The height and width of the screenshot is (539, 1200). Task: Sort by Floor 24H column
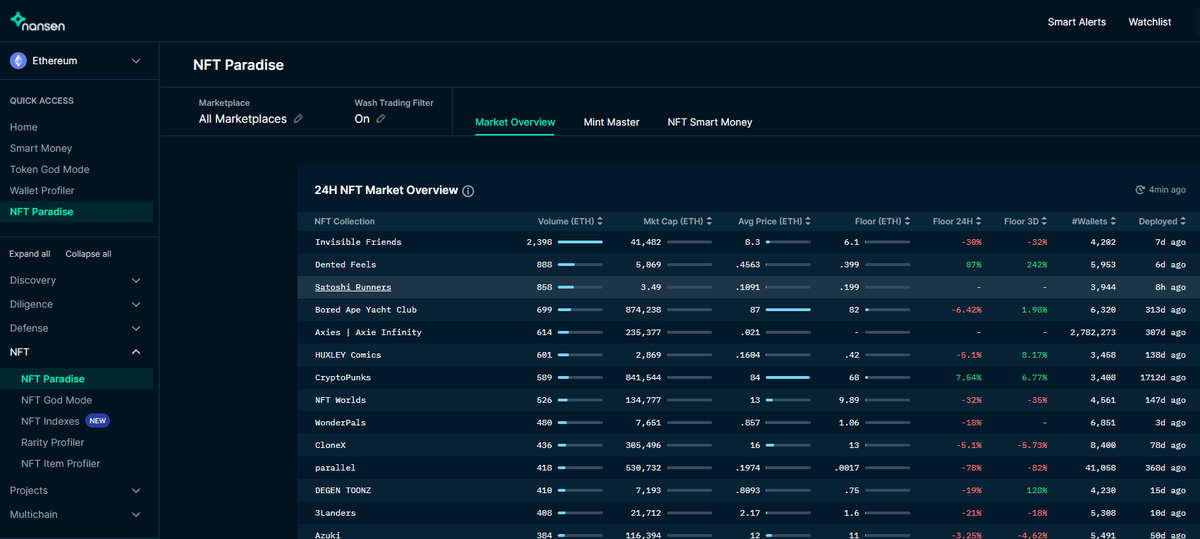tap(957, 221)
